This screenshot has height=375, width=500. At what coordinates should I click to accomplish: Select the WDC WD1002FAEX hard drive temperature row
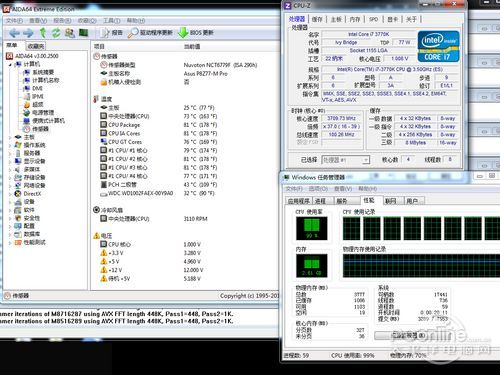pyautogui.click(x=157, y=193)
